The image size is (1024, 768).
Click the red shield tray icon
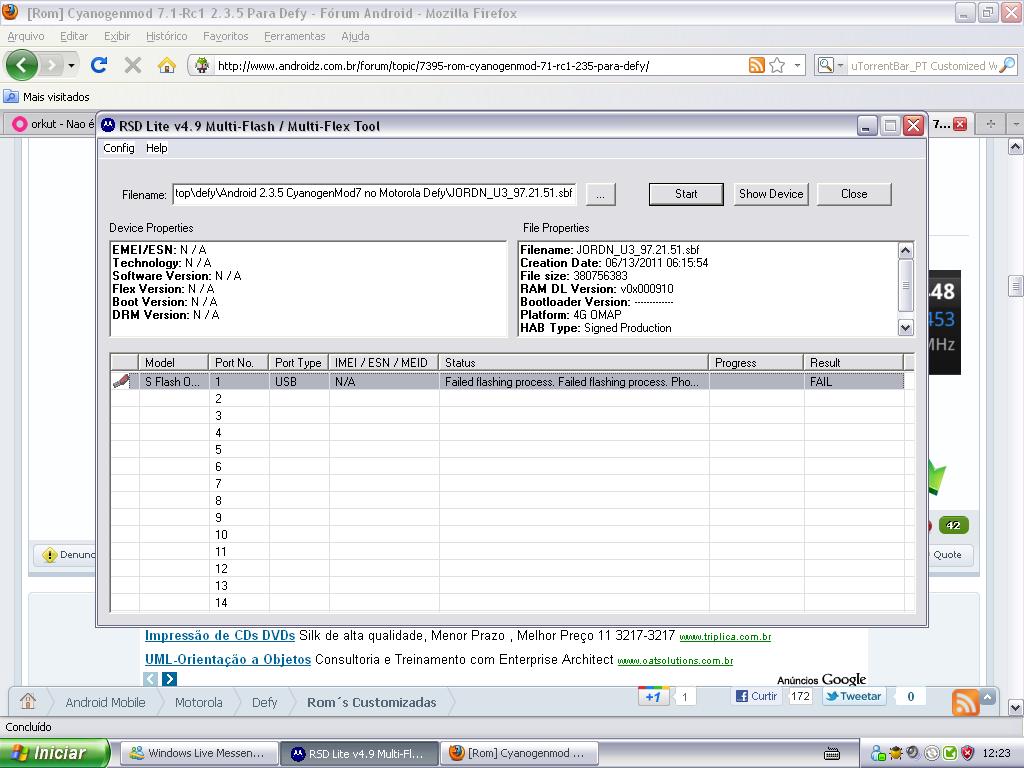tap(967, 753)
